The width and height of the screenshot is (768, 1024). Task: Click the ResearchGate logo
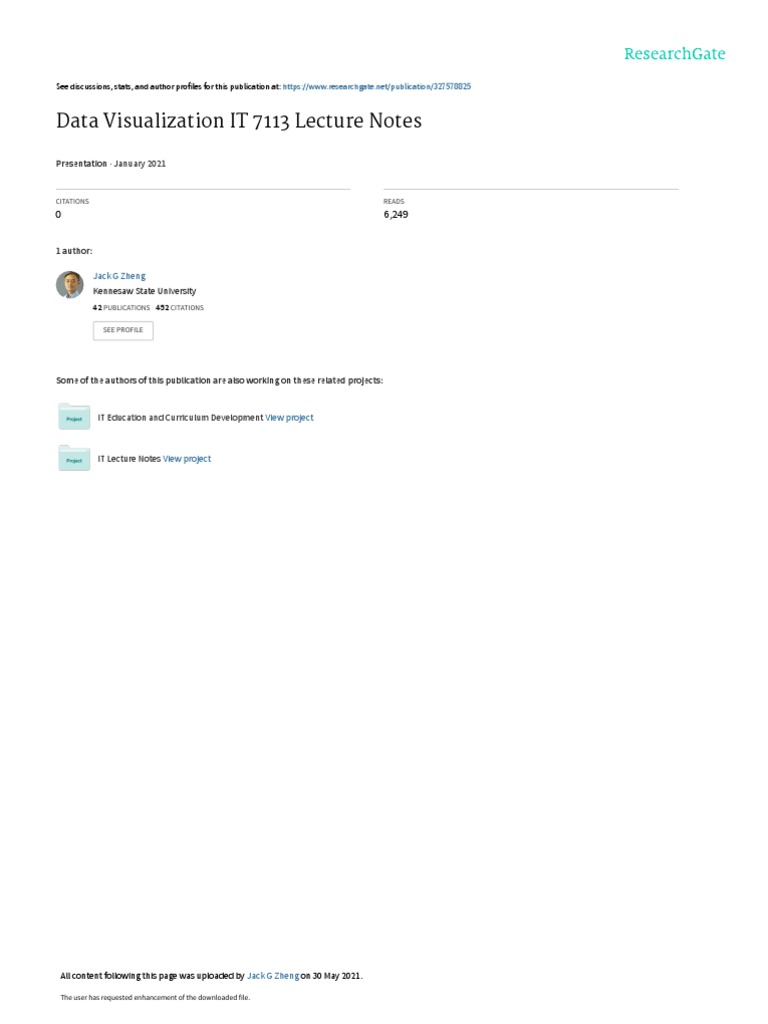point(674,54)
